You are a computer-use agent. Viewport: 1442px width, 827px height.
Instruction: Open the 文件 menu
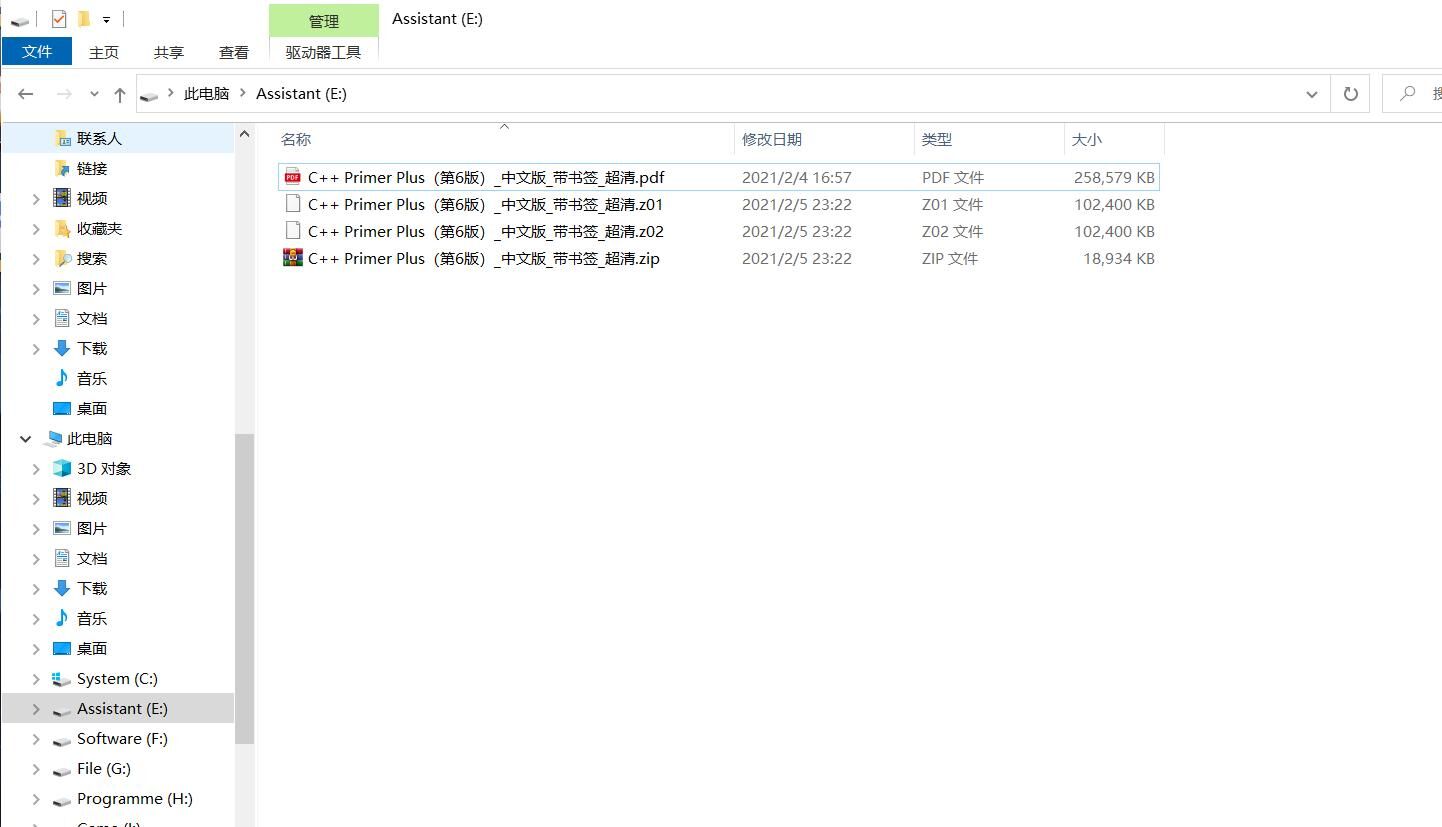[37, 52]
